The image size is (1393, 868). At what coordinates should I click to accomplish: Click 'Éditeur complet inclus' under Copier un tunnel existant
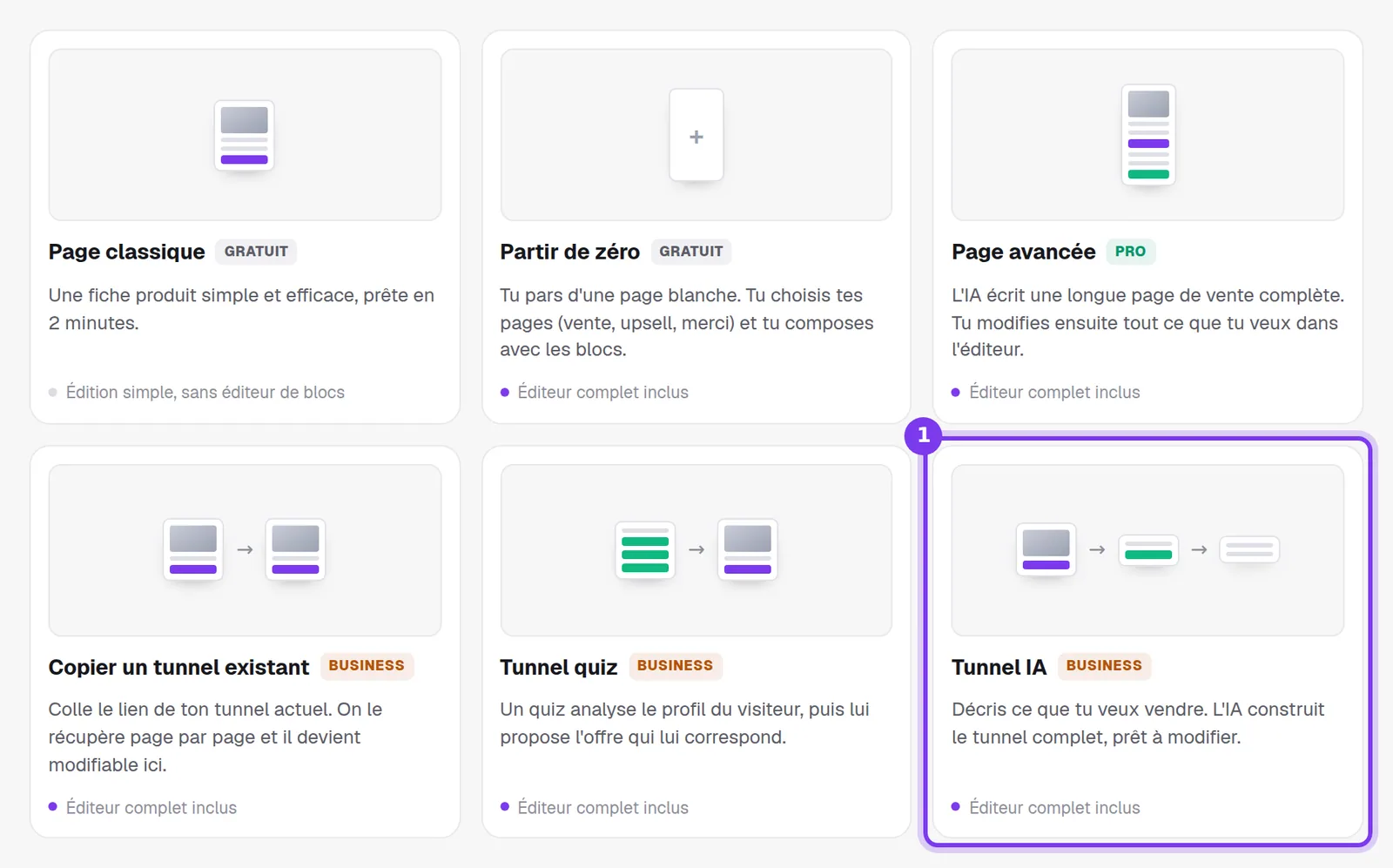151,808
